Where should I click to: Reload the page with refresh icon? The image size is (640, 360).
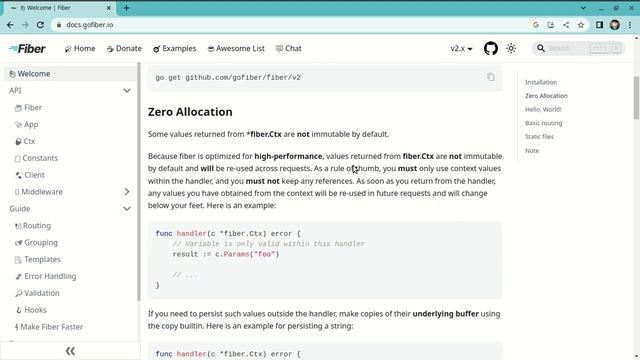click(40, 25)
